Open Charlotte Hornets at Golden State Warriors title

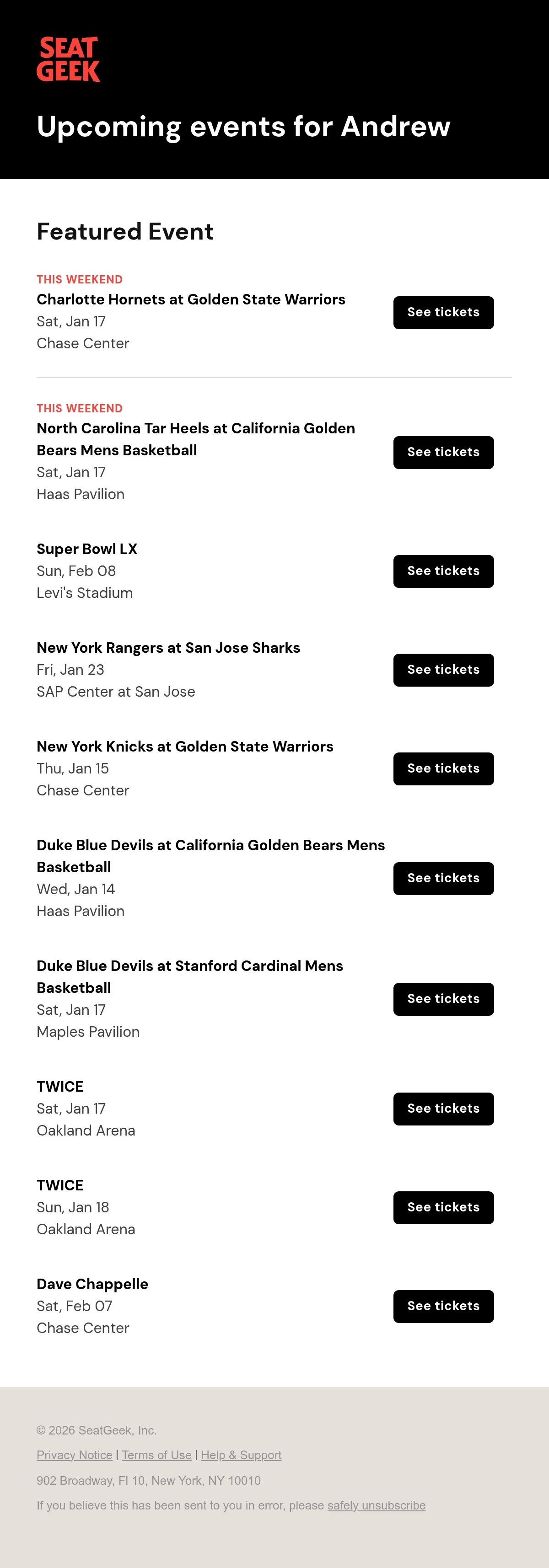click(x=191, y=299)
